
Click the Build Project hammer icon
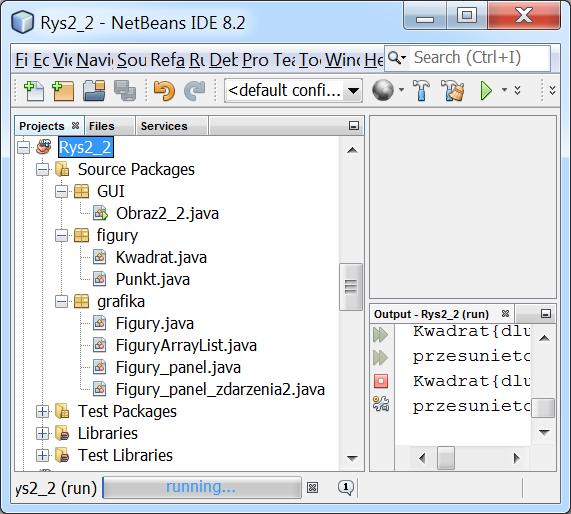(421, 90)
